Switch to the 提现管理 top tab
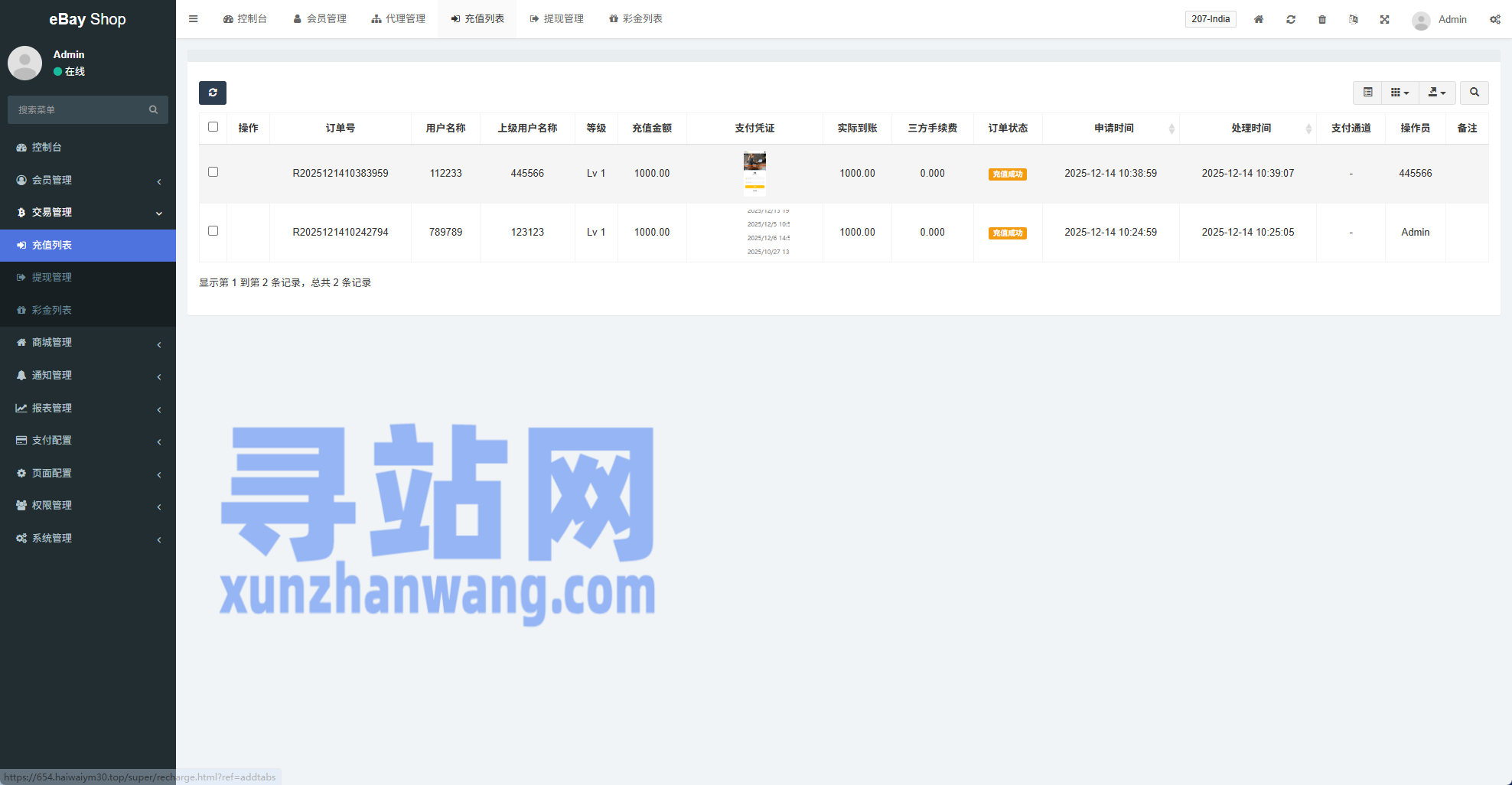 click(x=556, y=19)
